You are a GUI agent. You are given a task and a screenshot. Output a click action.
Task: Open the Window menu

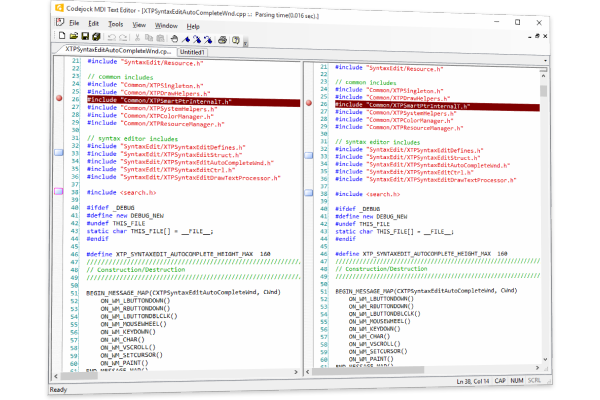(167, 23)
